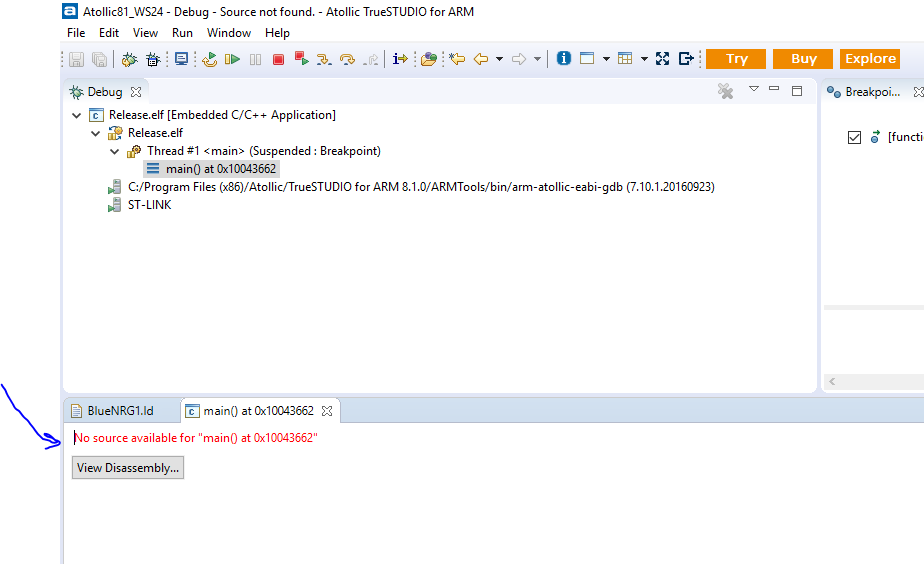This screenshot has width=924, height=564.
Task: Click the Suspend pause icon
Action: [x=255, y=59]
